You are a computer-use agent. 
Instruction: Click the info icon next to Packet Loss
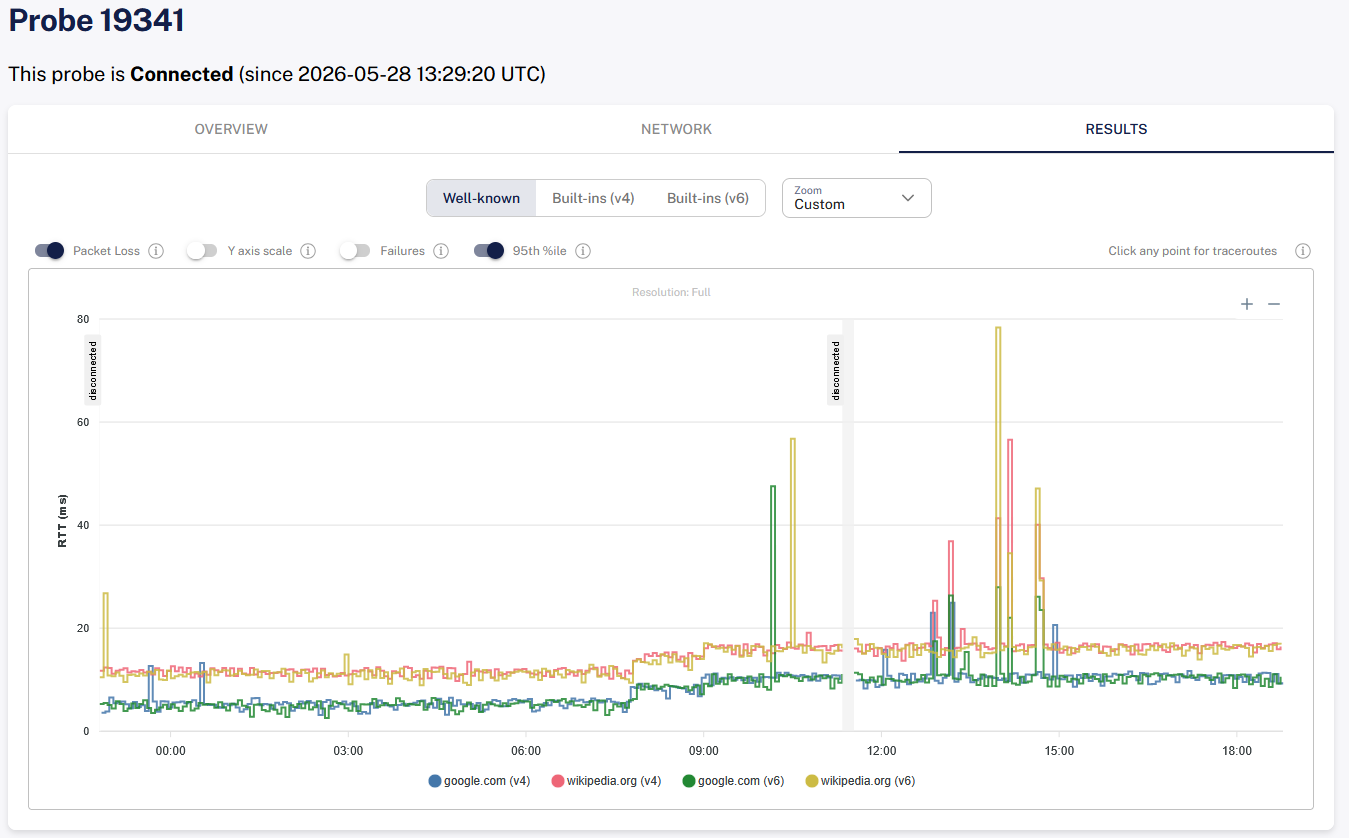[156, 251]
